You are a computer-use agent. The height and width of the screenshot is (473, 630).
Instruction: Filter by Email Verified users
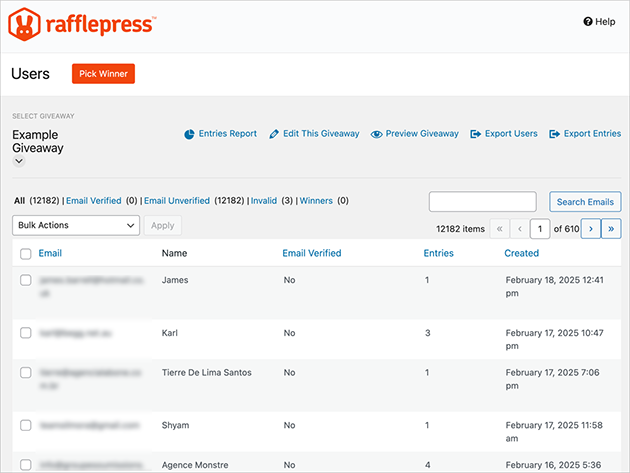(x=94, y=201)
